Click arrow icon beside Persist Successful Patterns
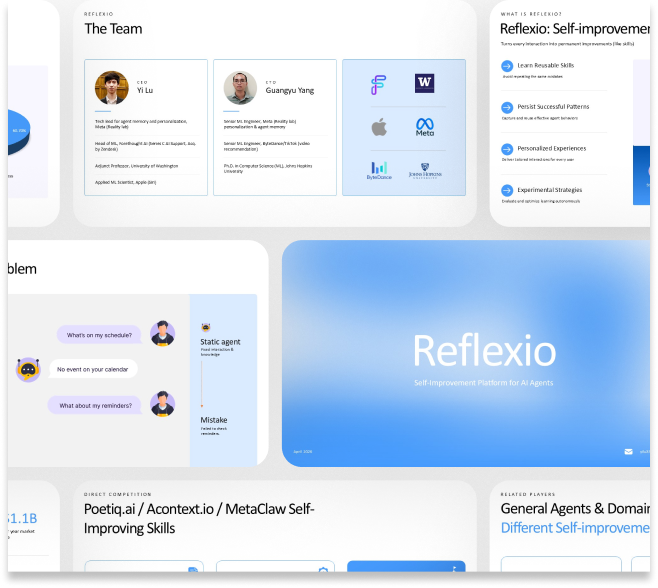 pos(507,107)
